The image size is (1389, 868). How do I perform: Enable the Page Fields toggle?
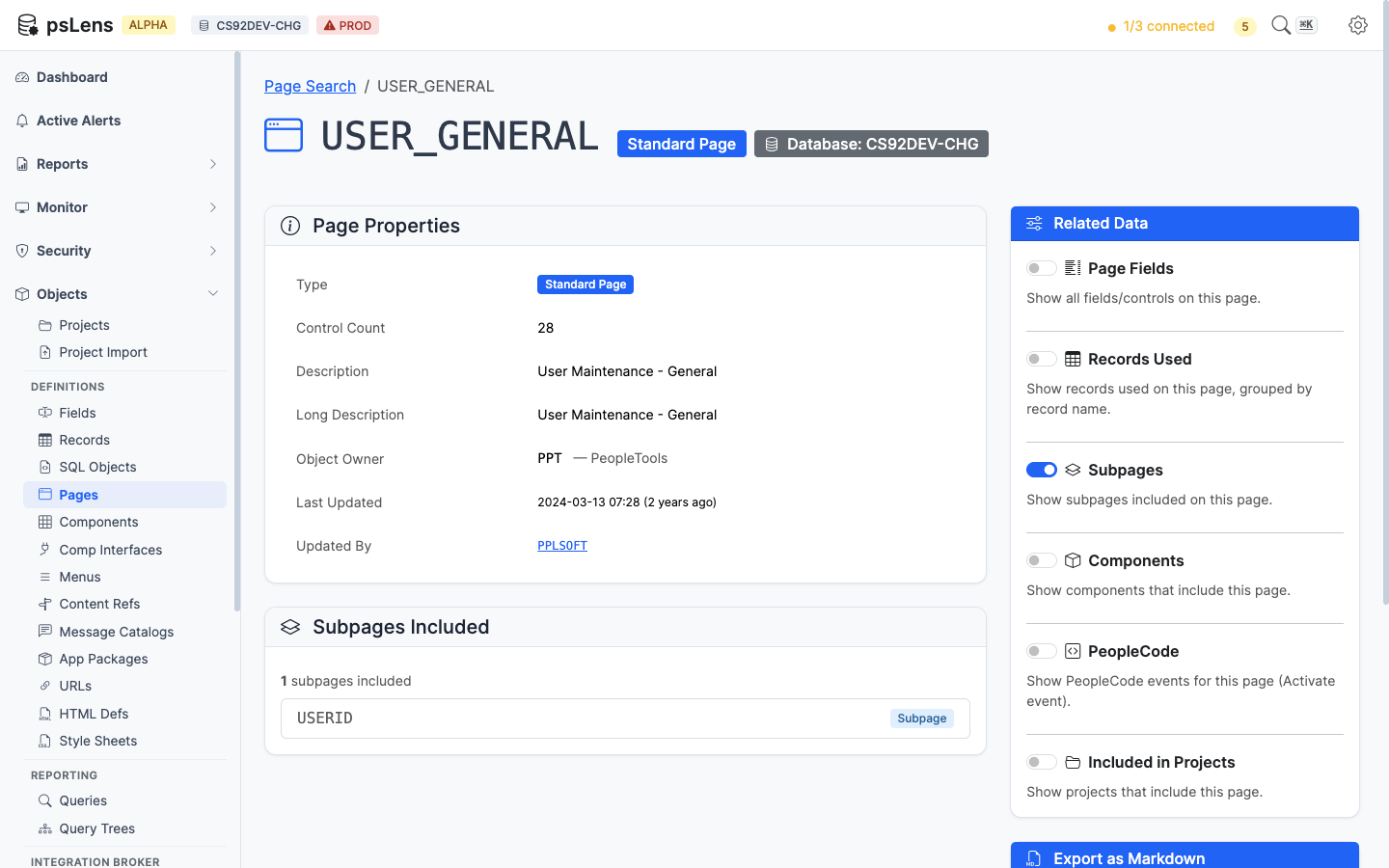[1042, 268]
